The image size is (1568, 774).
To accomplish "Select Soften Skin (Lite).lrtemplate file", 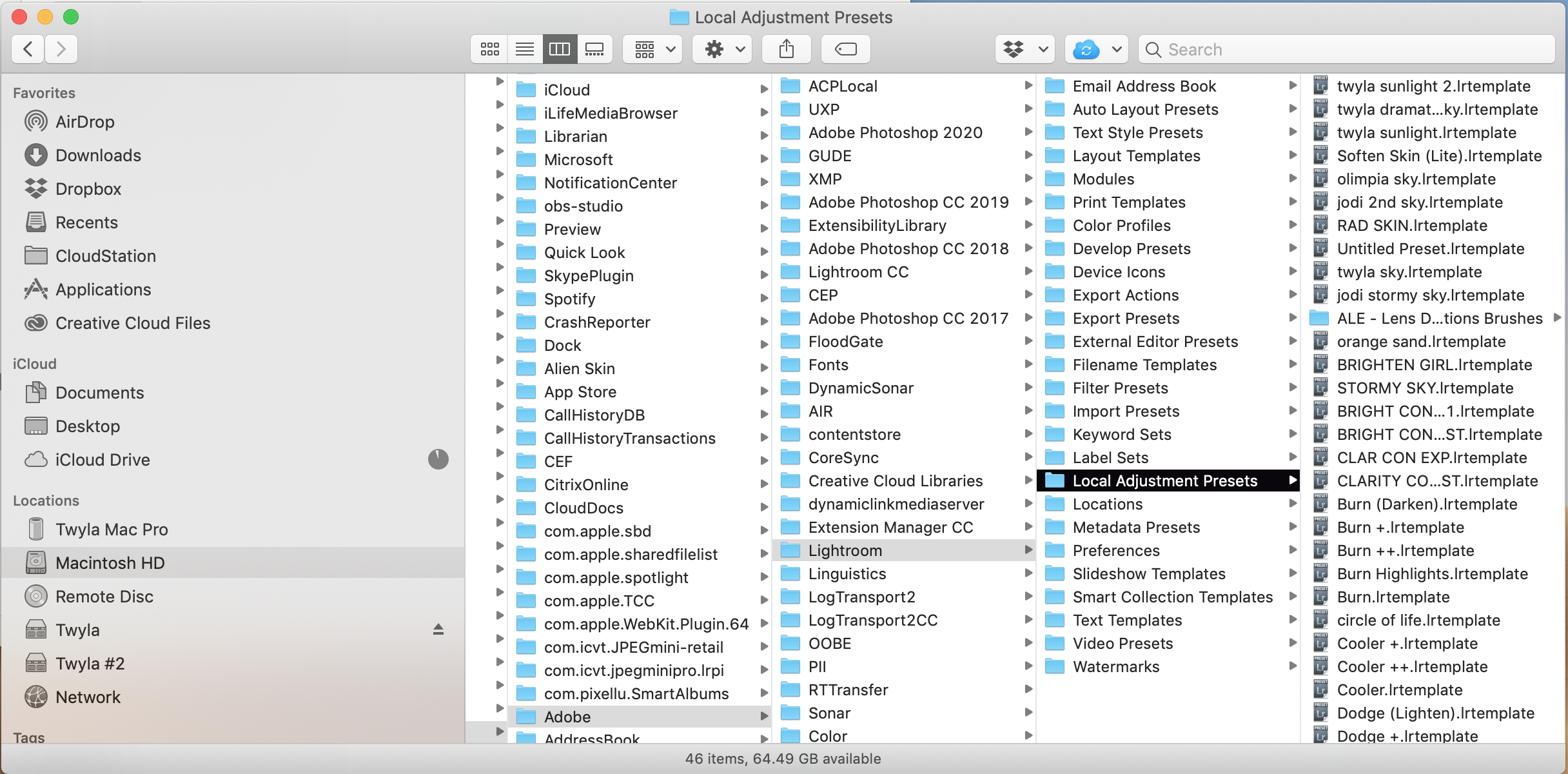I will (x=1439, y=155).
